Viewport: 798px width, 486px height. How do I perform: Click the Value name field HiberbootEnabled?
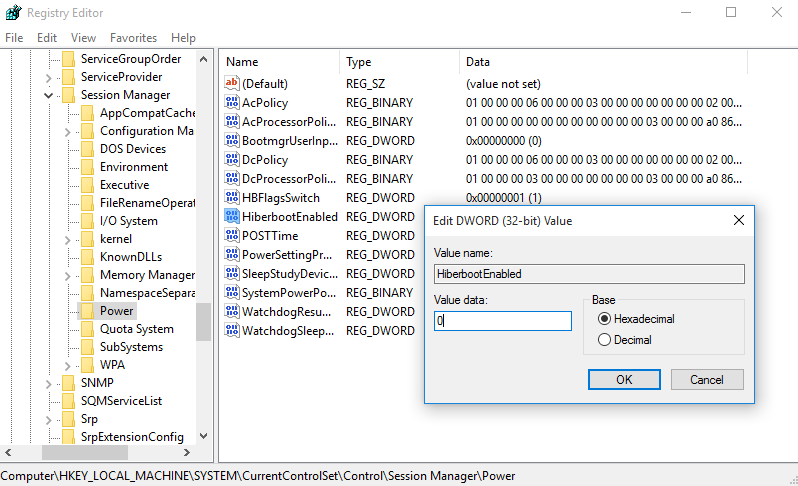[x=589, y=274]
